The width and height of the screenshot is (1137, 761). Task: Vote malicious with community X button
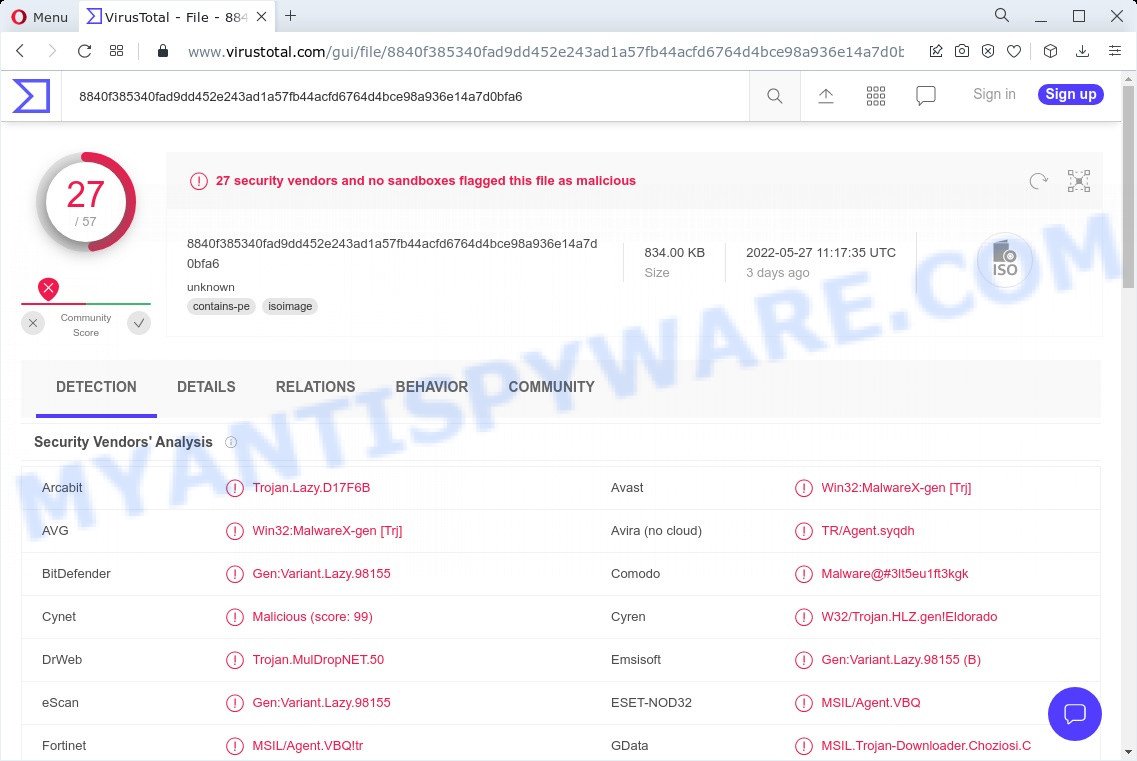point(33,323)
